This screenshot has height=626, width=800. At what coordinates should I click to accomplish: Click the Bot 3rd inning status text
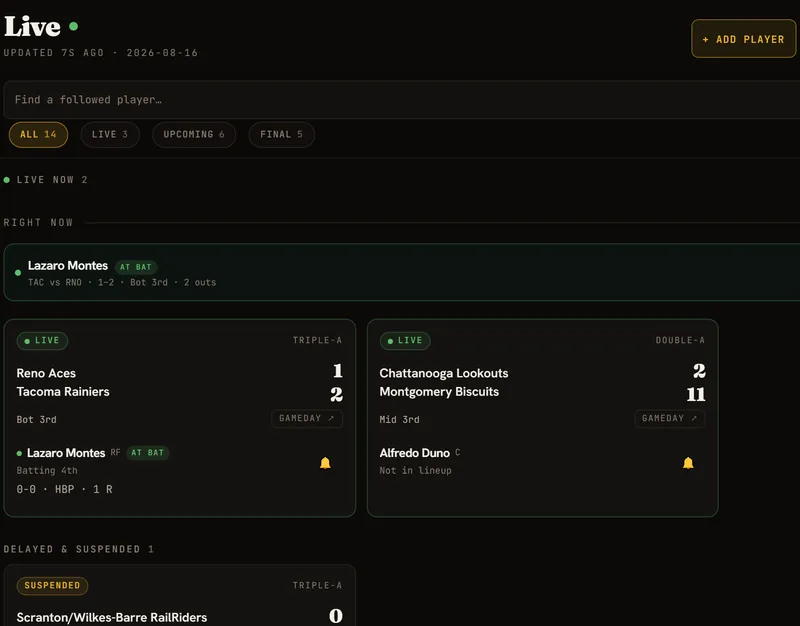(36, 419)
